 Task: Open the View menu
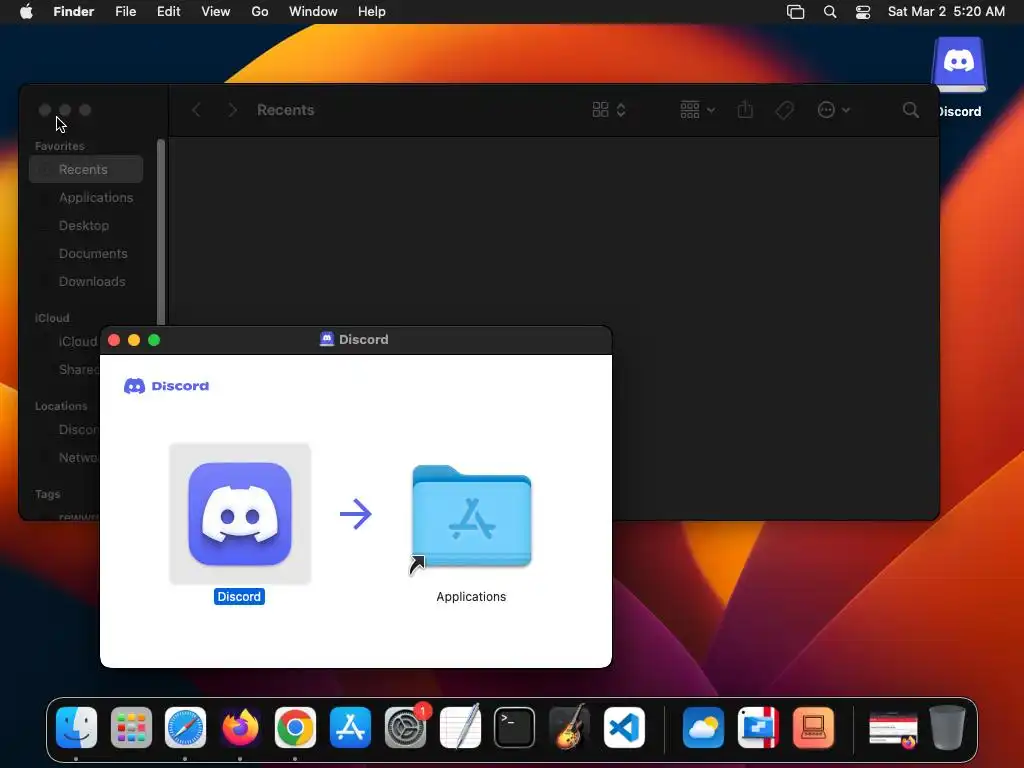coord(216,12)
